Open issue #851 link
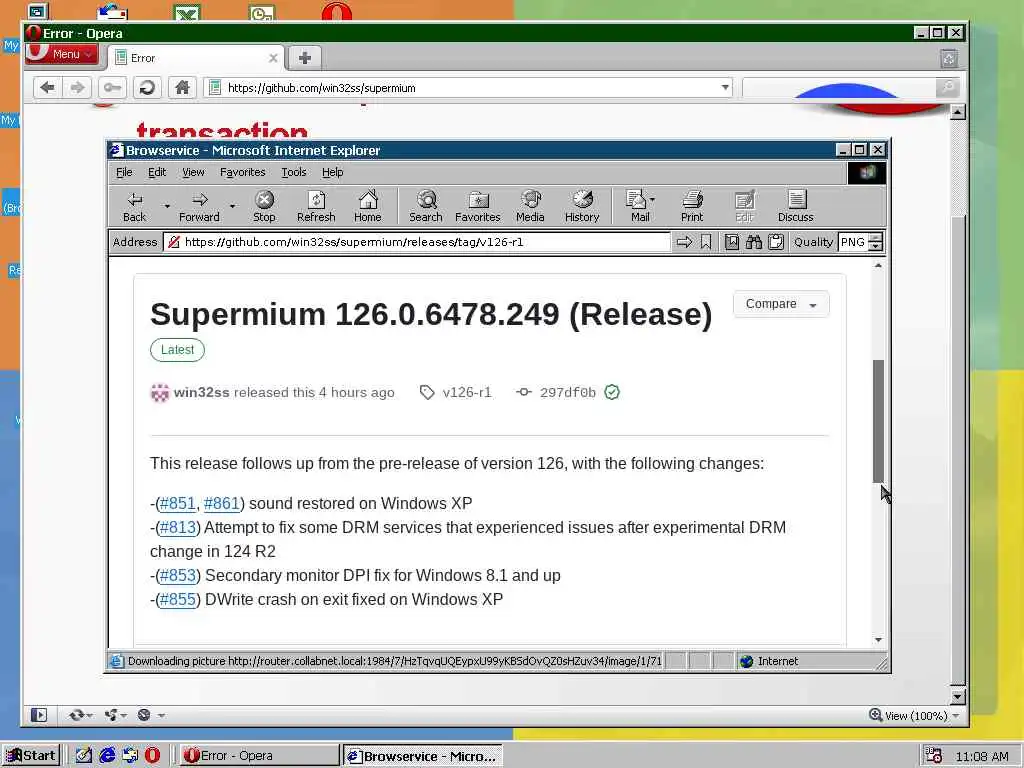1024x768 pixels. pyautogui.click(x=178, y=504)
